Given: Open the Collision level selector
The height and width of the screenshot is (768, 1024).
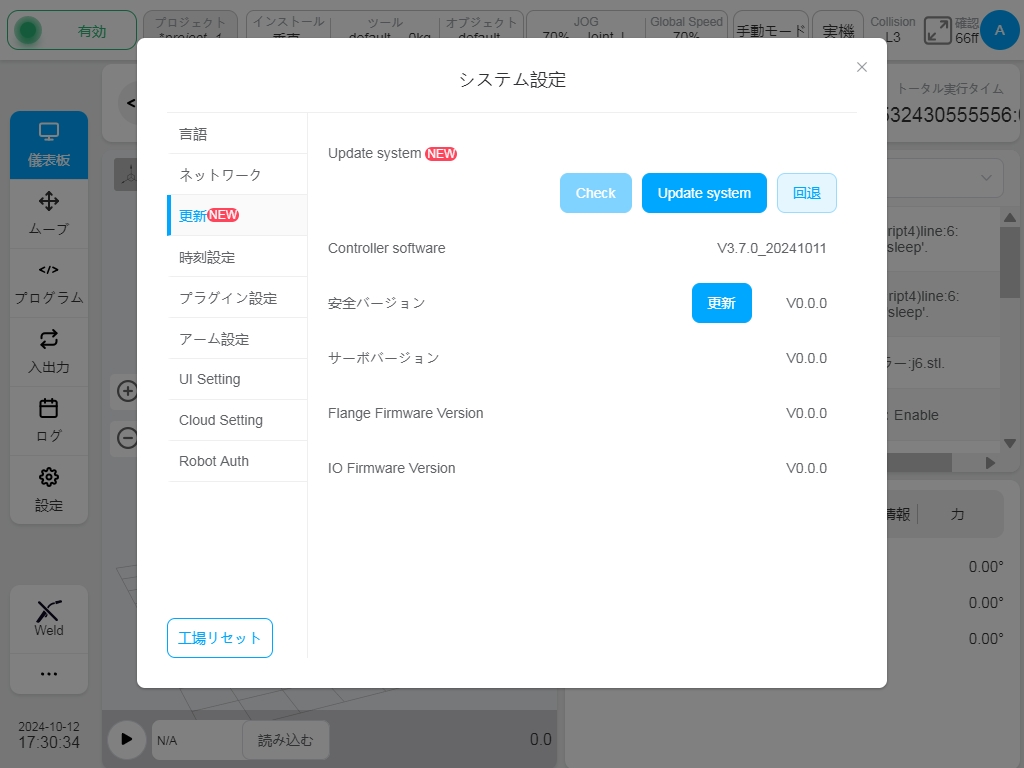Looking at the screenshot, I should point(893,29).
